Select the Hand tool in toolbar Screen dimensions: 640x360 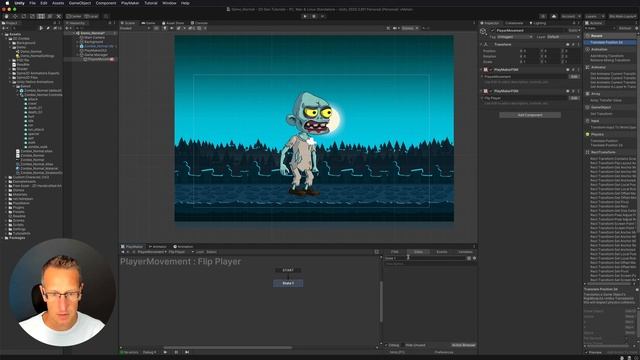tap(7, 16)
